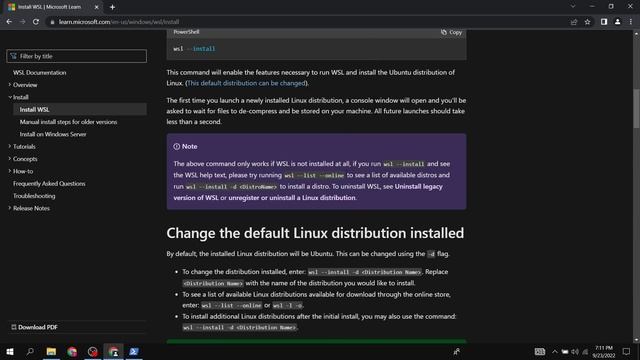Close the Install WSL tab
This screenshot has height=360, width=640.
click(x=97, y=7)
